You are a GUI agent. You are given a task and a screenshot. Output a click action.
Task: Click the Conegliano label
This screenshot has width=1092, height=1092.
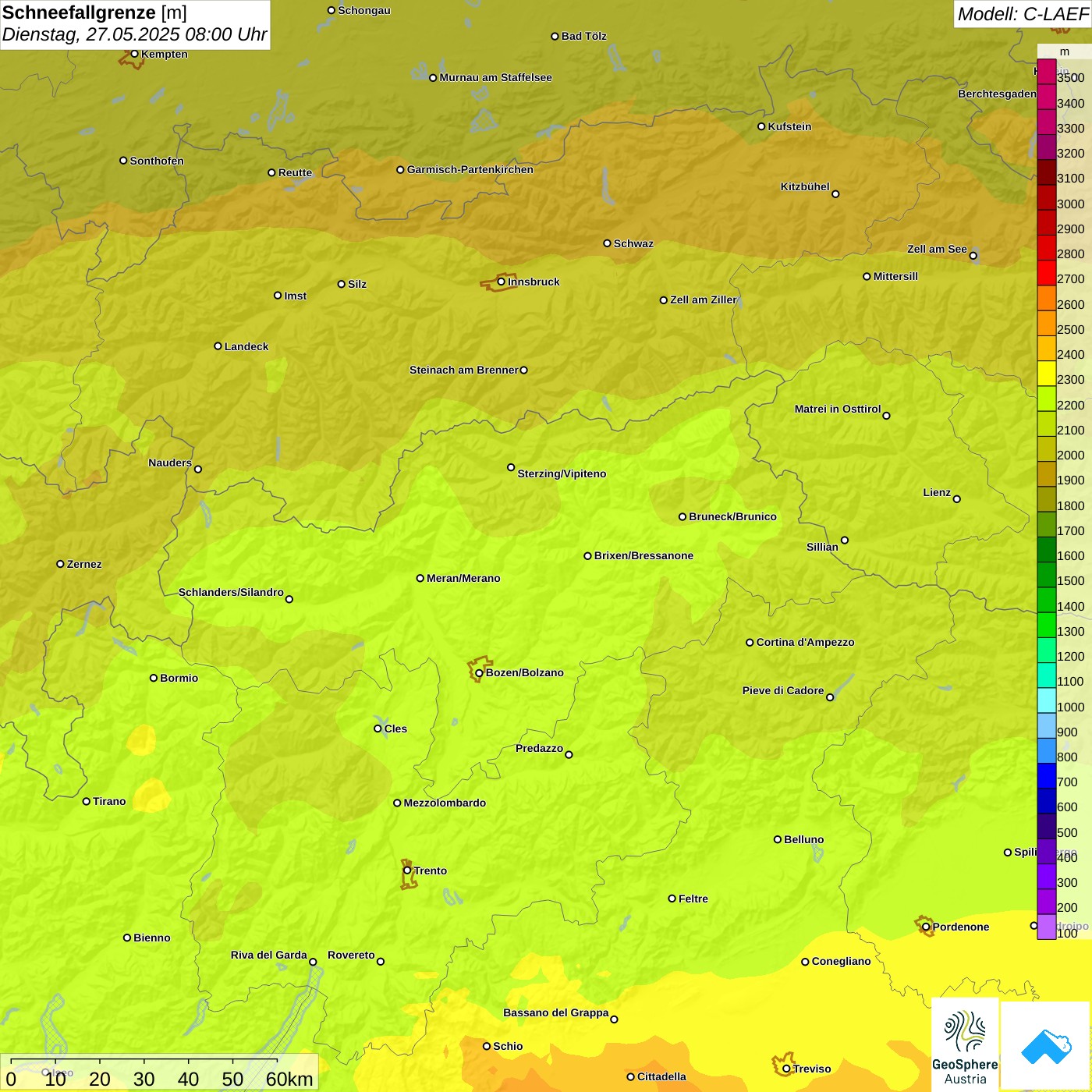pos(841,961)
